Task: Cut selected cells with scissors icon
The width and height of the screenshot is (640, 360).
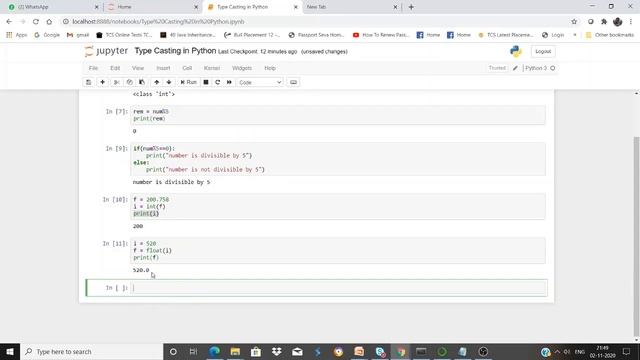Action: 117,82
